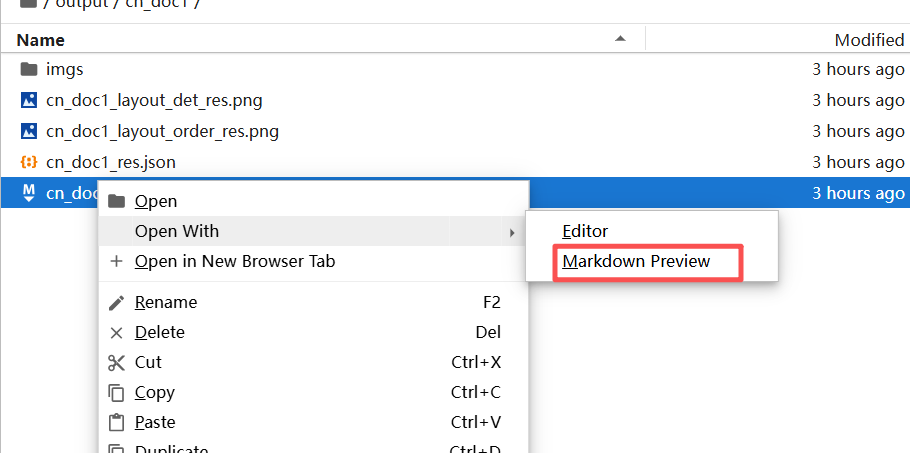Sort files by Name column header
910x453 pixels.
41,40
